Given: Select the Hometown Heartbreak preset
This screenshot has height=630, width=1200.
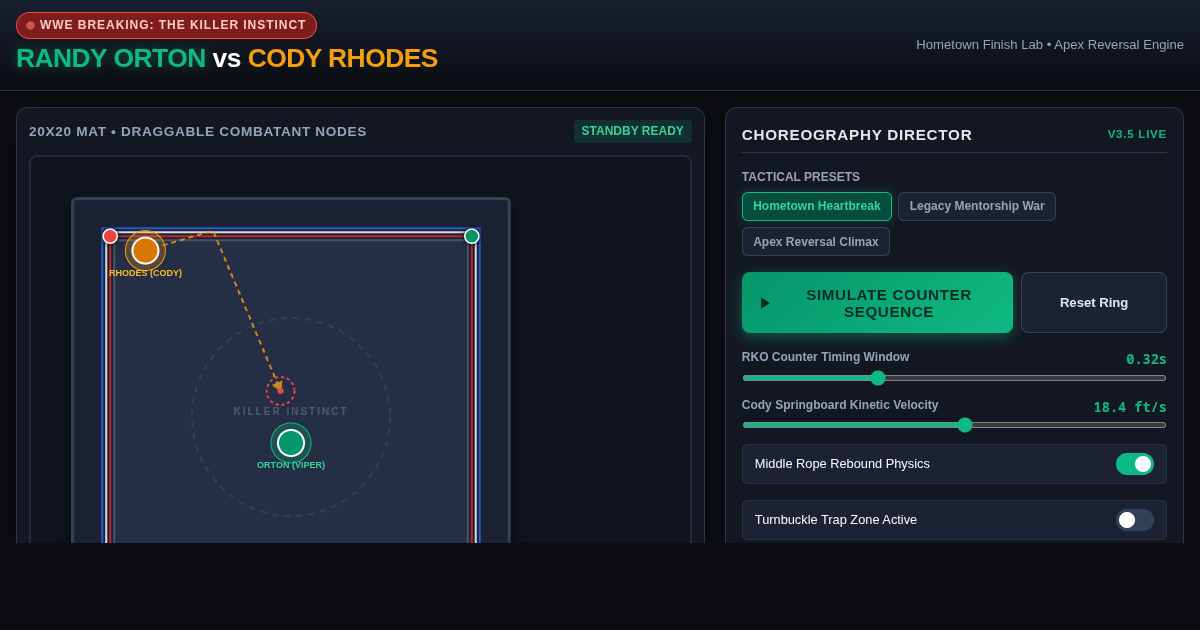Looking at the screenshot, I should pos(817,206).
